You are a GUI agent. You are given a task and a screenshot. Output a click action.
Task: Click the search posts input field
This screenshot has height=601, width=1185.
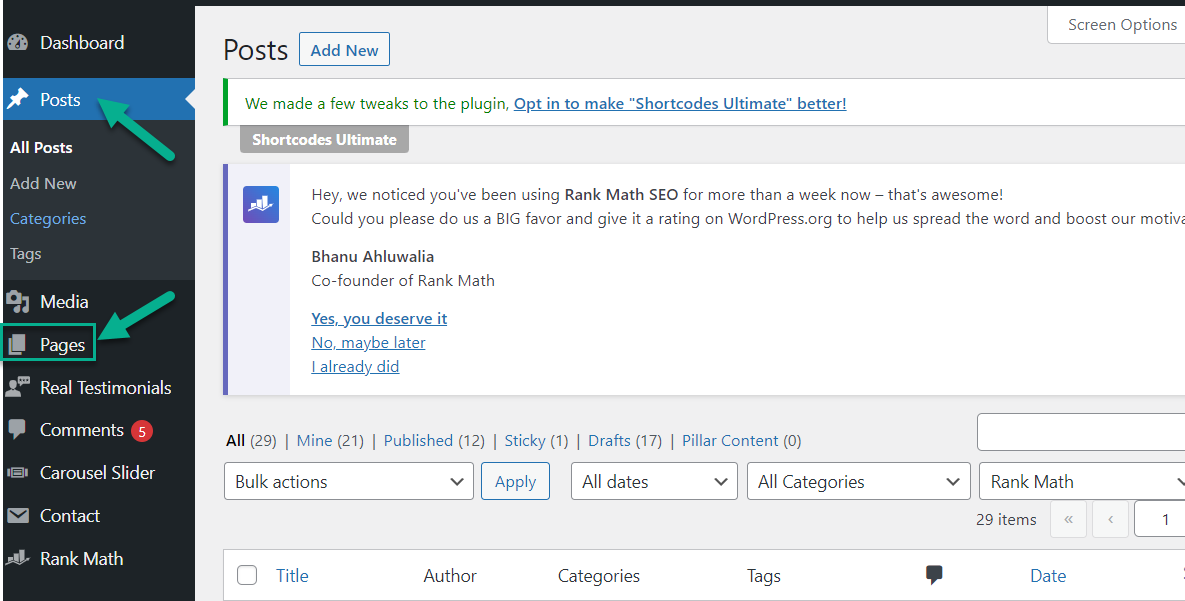(x=1081, y=432)
